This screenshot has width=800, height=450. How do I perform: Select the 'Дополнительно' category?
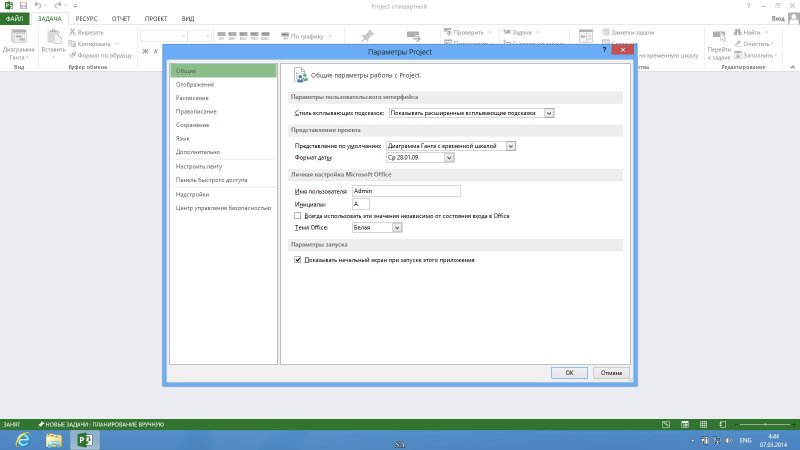point(223,152)
